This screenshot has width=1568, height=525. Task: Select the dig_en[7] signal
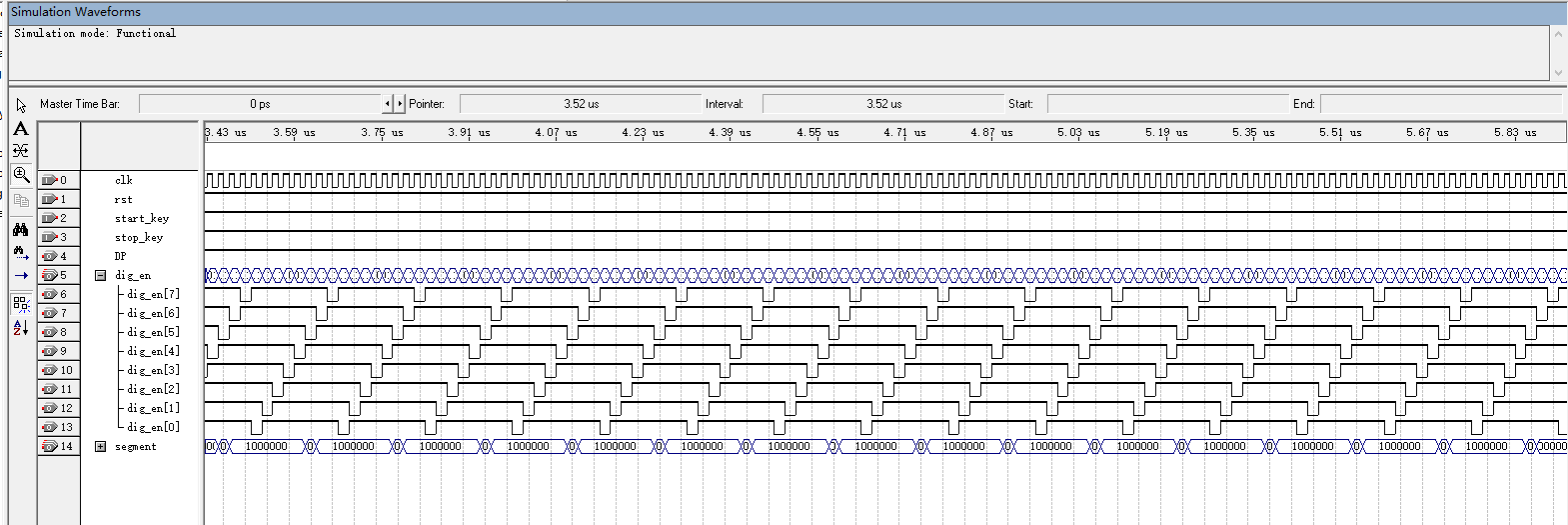[154, 294]
